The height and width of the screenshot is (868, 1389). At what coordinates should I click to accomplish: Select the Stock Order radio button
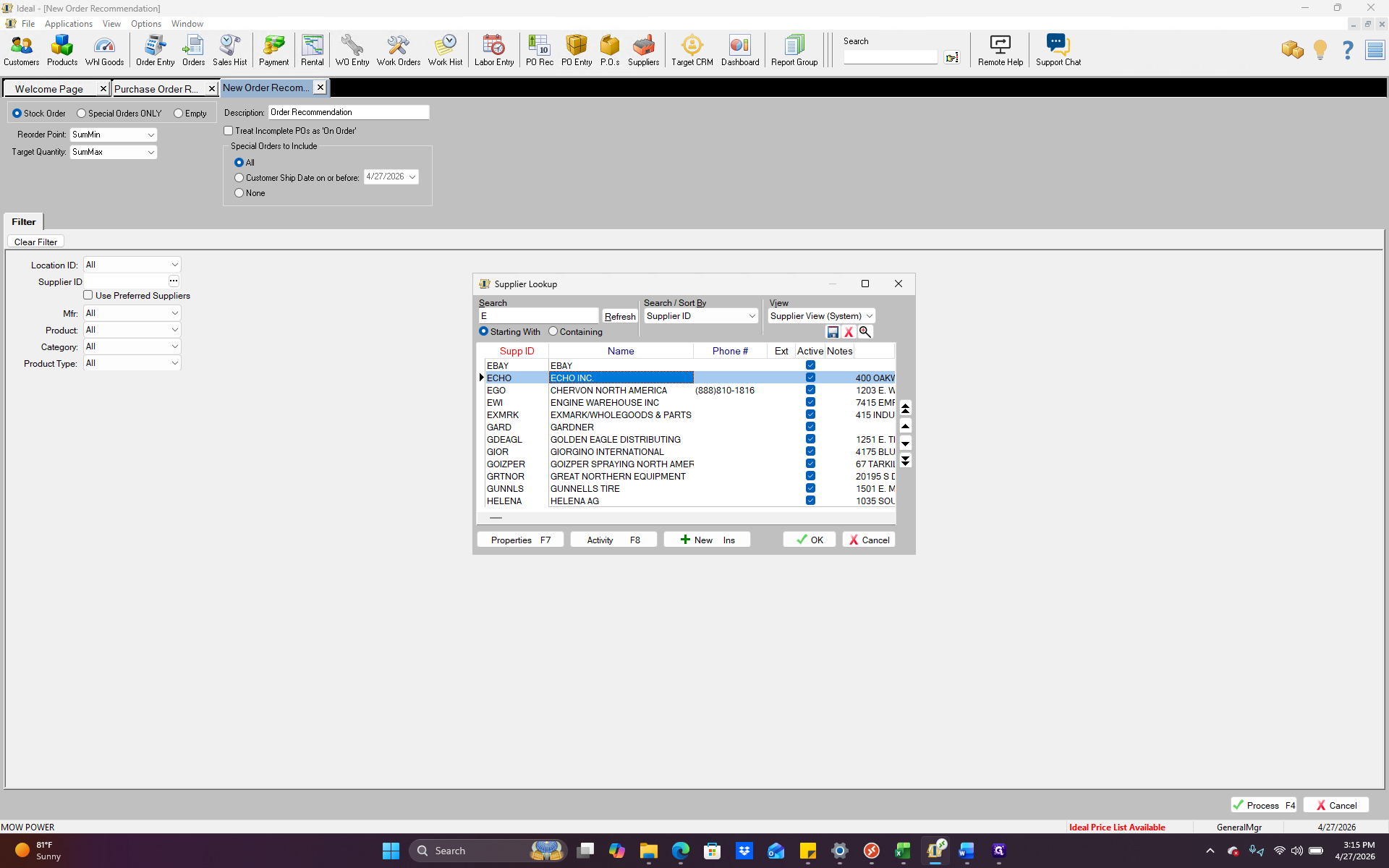pos(17,114)
